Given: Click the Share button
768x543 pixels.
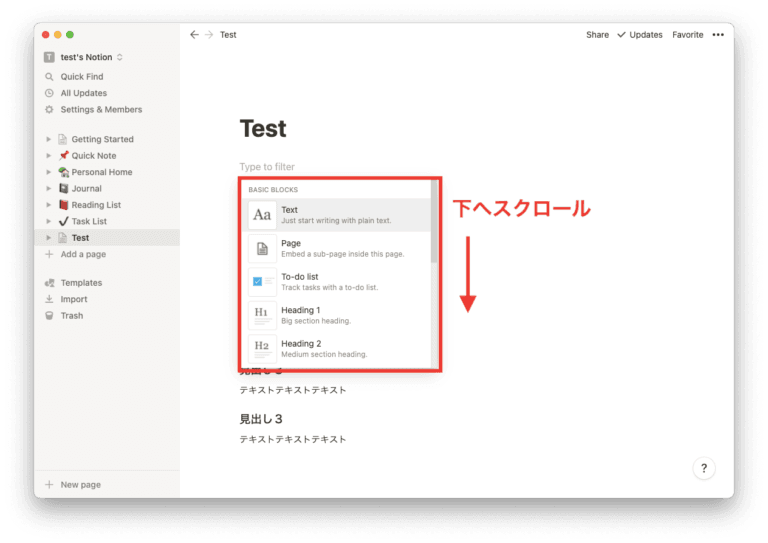Looking at the screenshot, I should coord(597,35).
